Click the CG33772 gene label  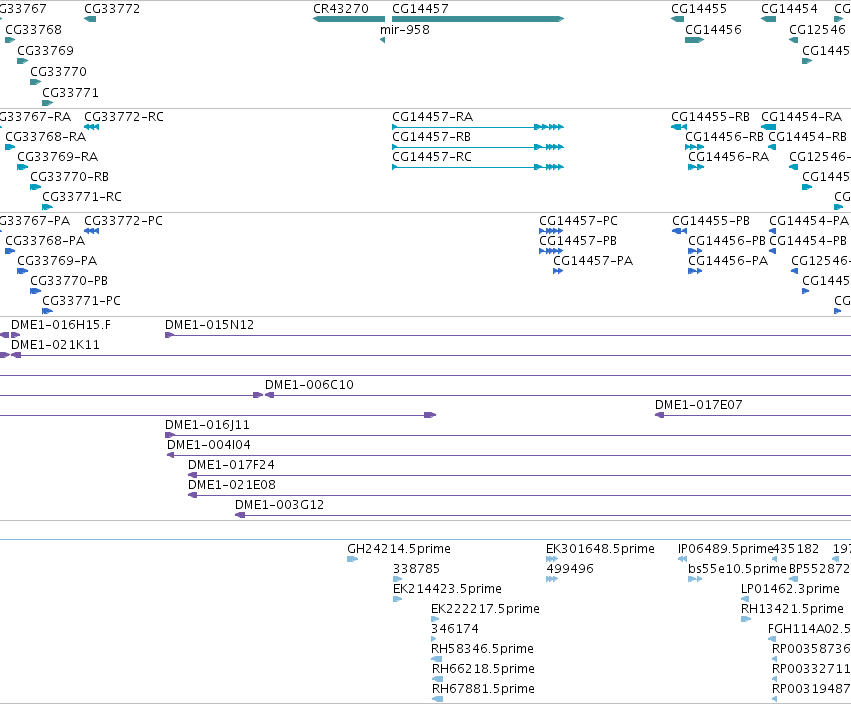pyautogui.click(x=112, y=9)
